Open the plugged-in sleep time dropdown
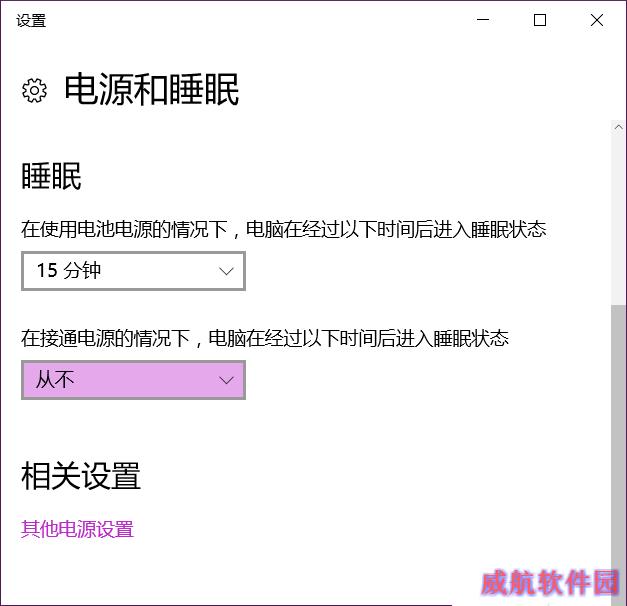 [x=133, y=380]
